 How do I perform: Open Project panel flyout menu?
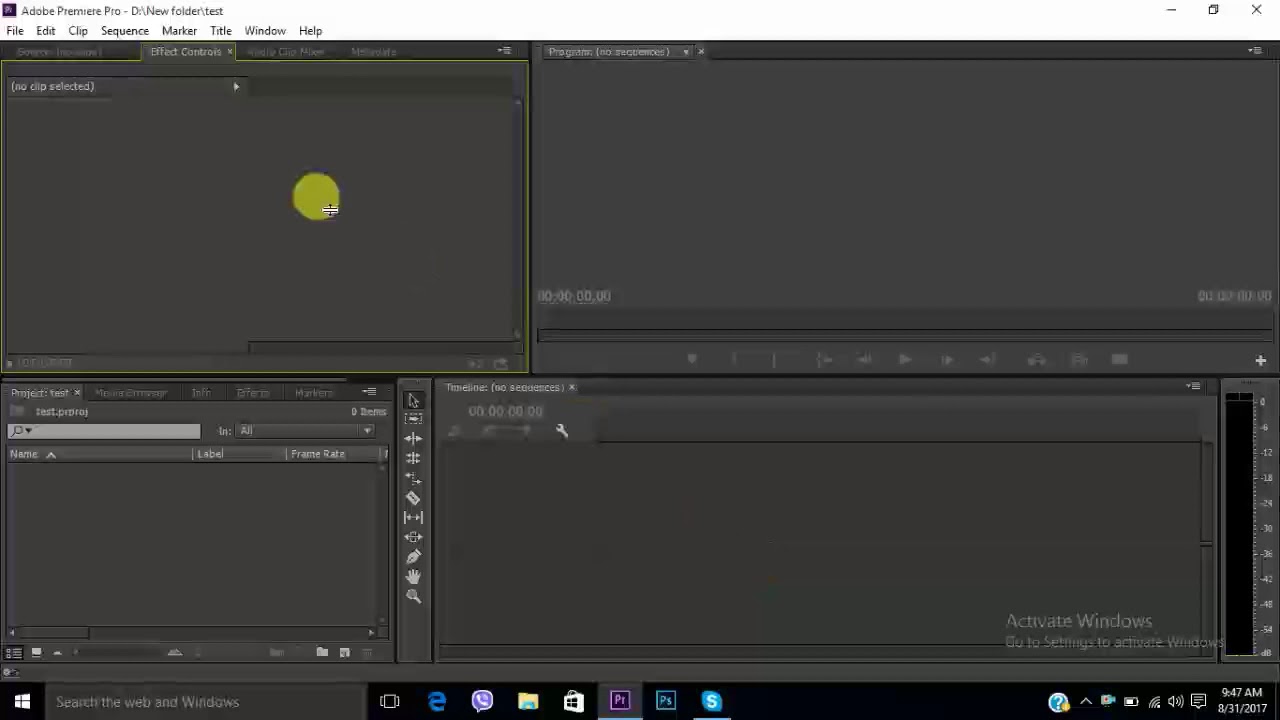pos(370,392)
